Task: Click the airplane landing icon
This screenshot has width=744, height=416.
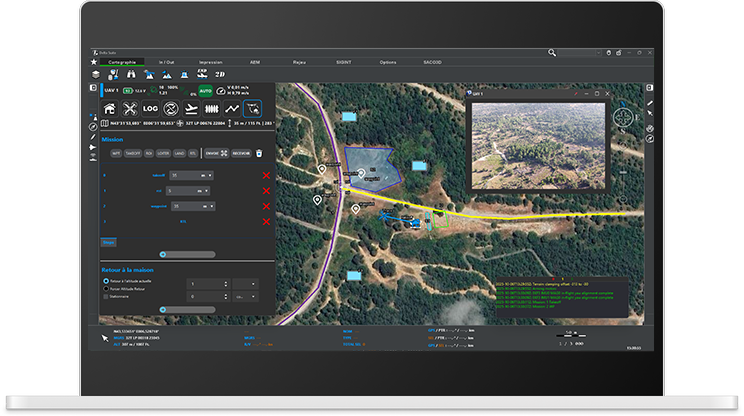Action: [190, 108]
